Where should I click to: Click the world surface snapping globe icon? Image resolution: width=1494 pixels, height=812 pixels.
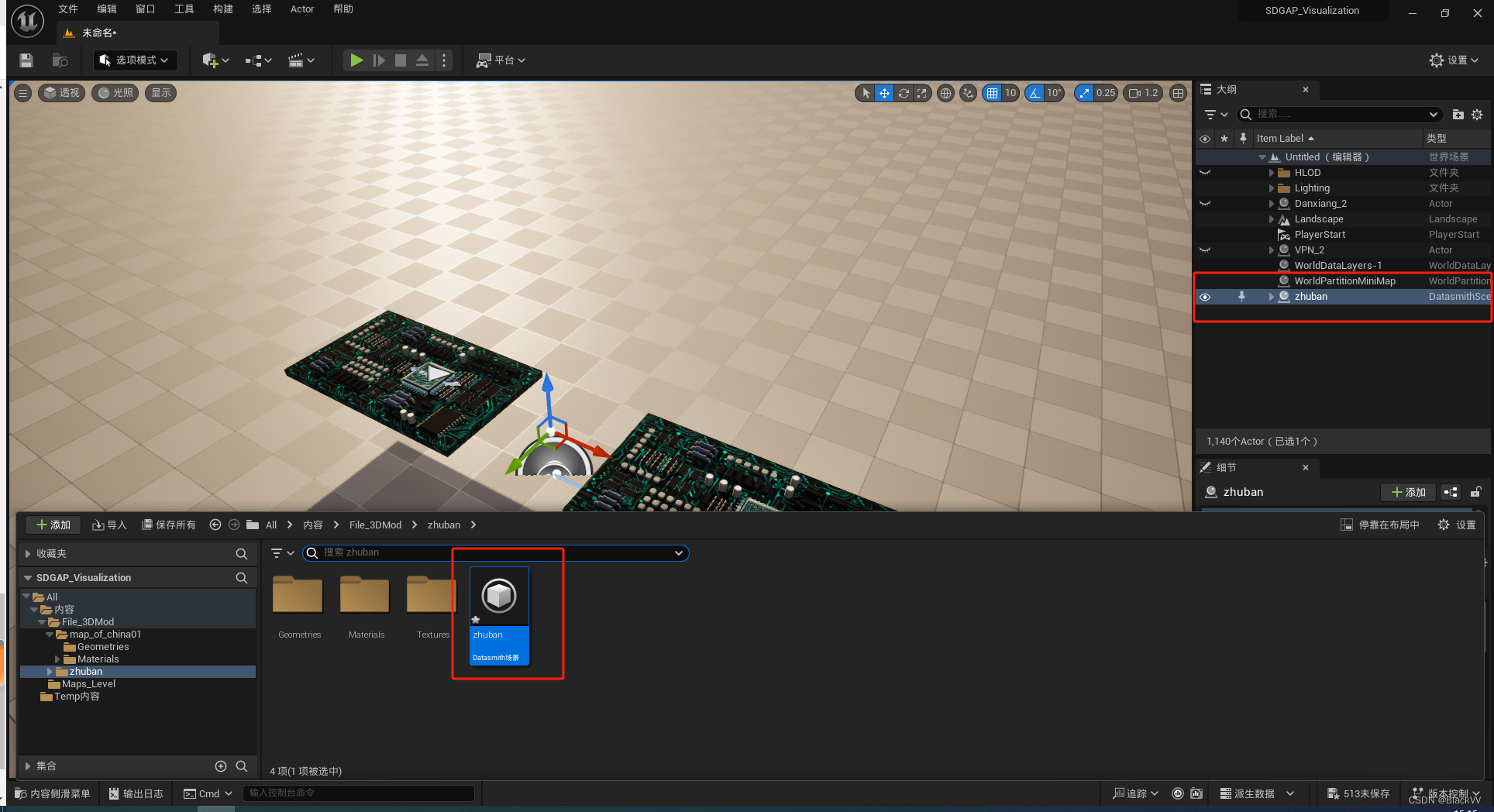(945, 93)
